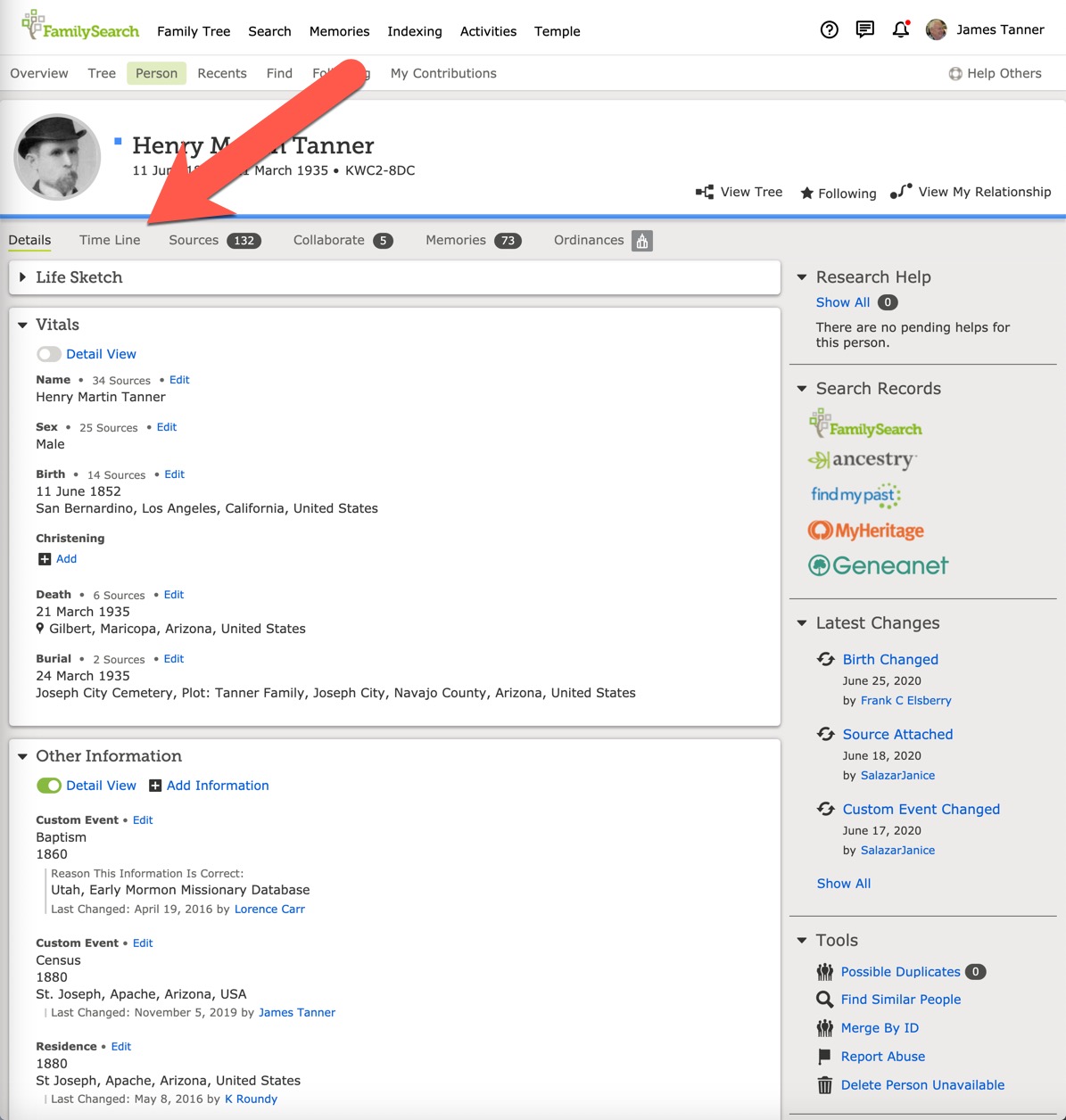Collapse the Latest Changes panel

[x=801, y=623]
